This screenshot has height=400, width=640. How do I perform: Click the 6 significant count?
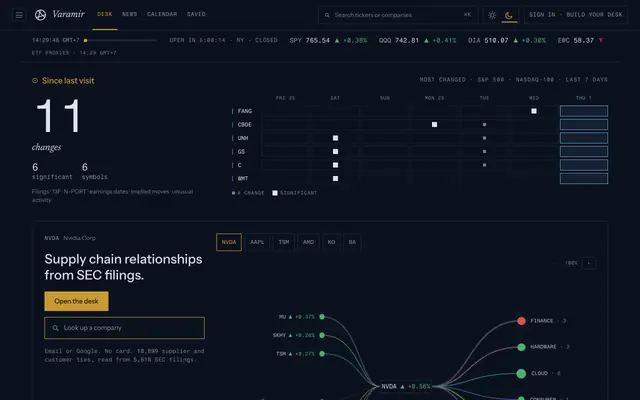(52, 171)
